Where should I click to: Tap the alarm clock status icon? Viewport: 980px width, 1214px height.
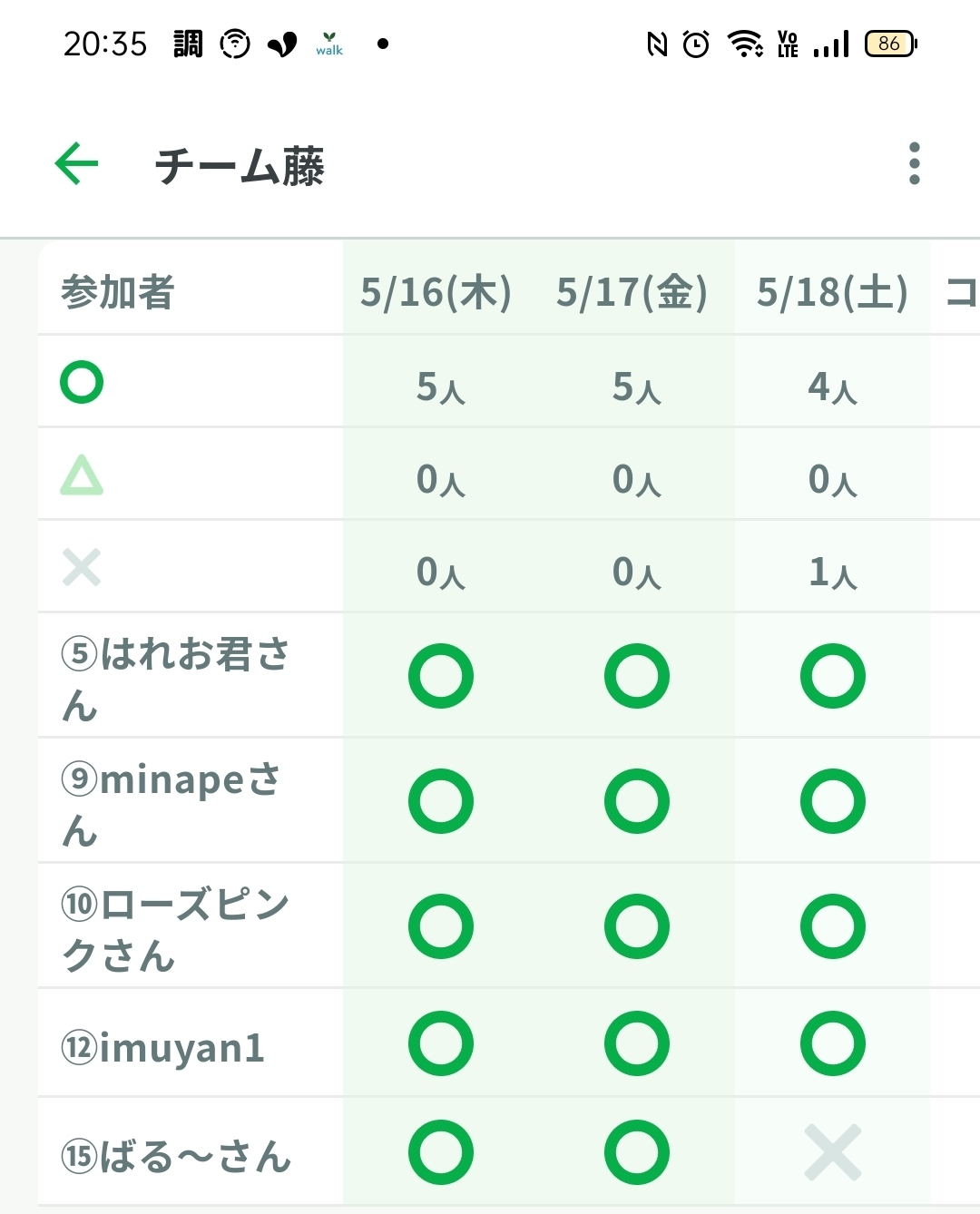click(x=696, y=44)
